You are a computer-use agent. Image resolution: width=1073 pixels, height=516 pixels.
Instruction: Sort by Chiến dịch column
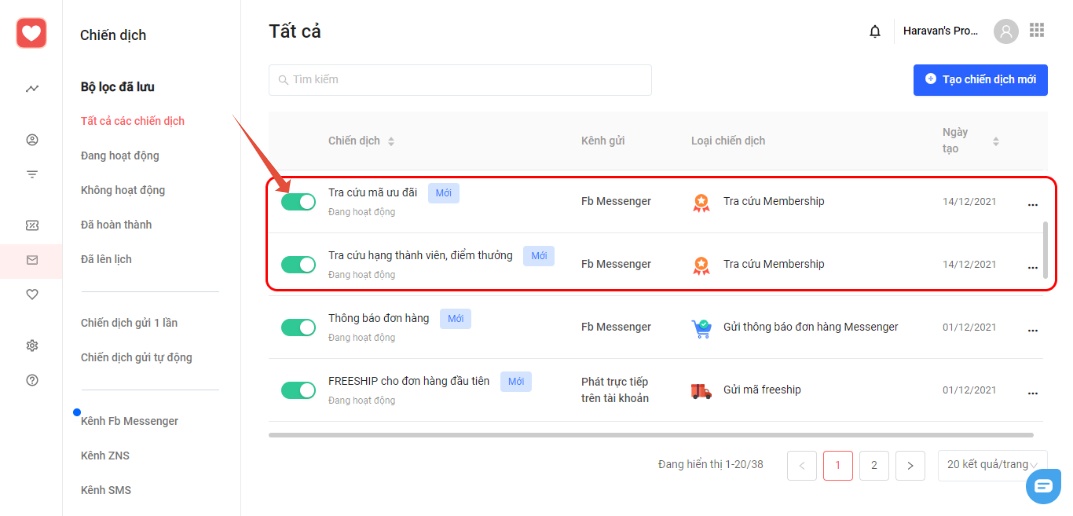click(x=391, y=141)
